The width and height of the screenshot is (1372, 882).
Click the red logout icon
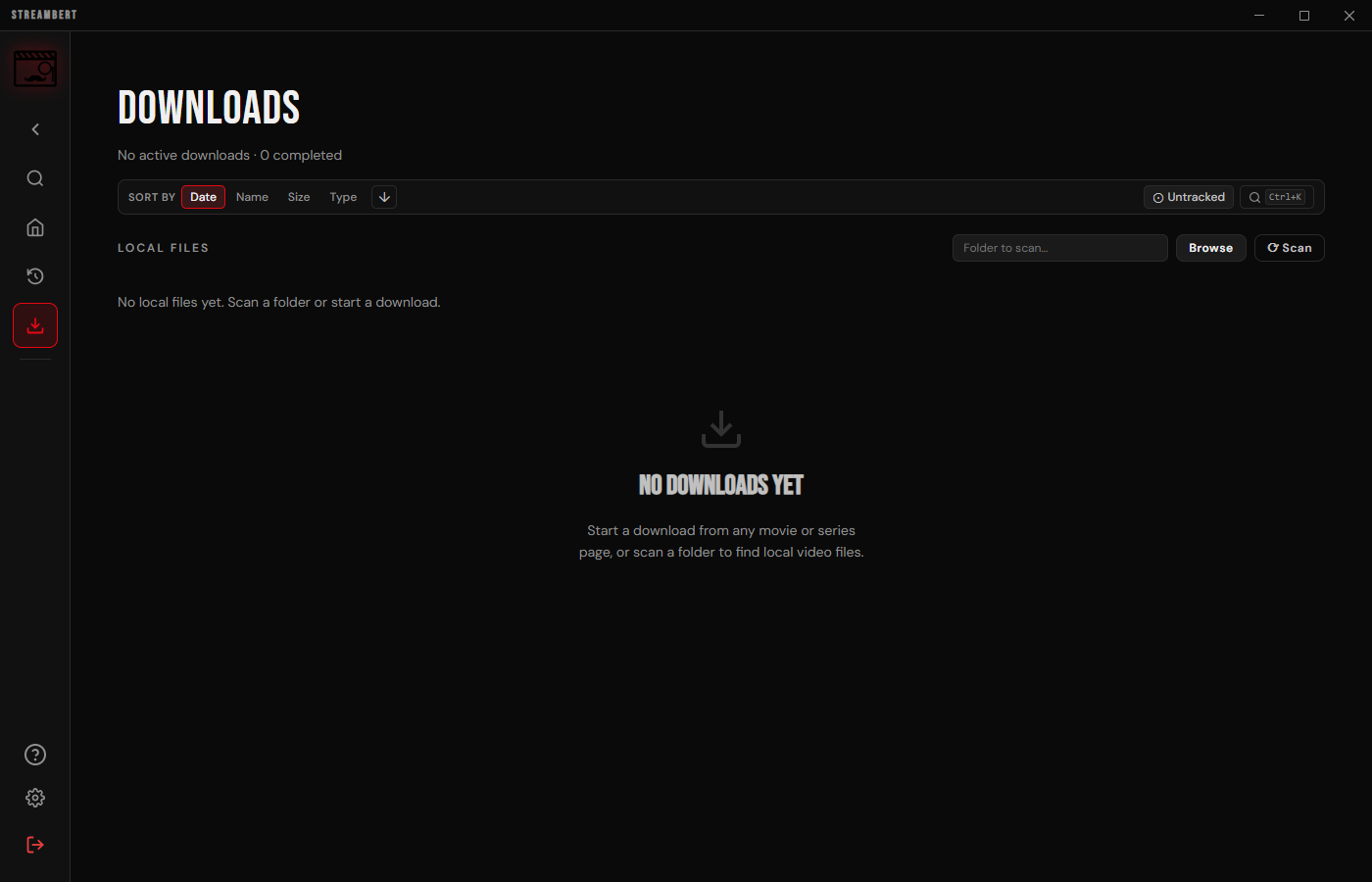tap(35, 845)
